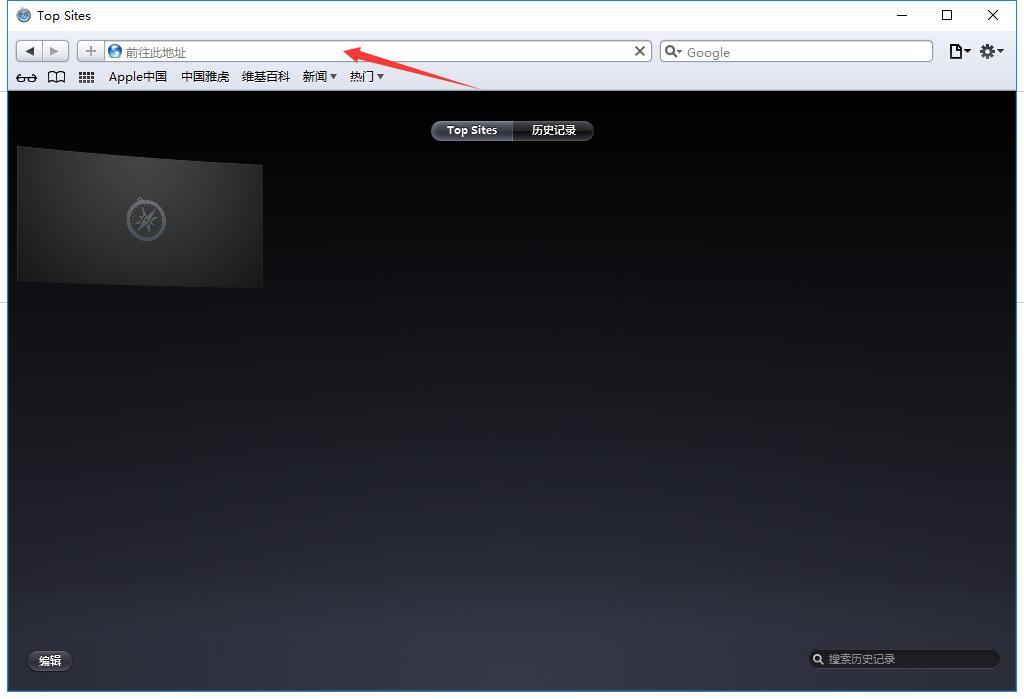This screenshot has width=1024, height=699.
Task: Clear address with the X icon
Action: (x=640, y=51)
